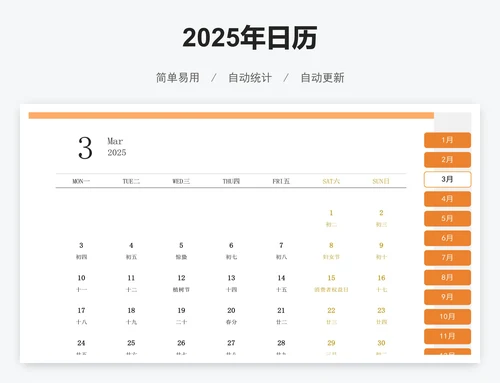The width and height of the screenshot is (500, 383).
Task: Select date 21 in the calendar
Action: click(x=281, y=310)
